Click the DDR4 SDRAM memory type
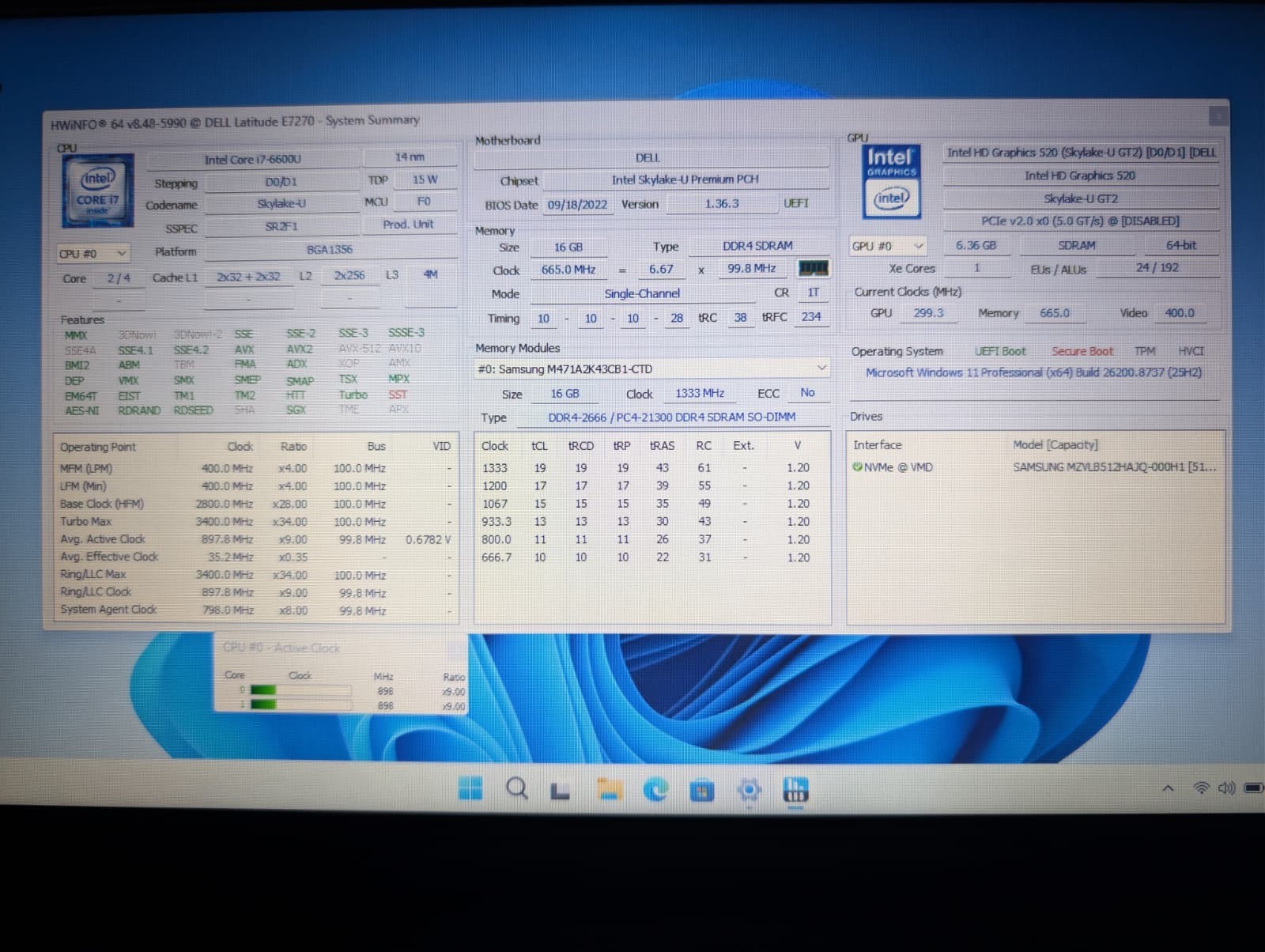 (757, 246)
